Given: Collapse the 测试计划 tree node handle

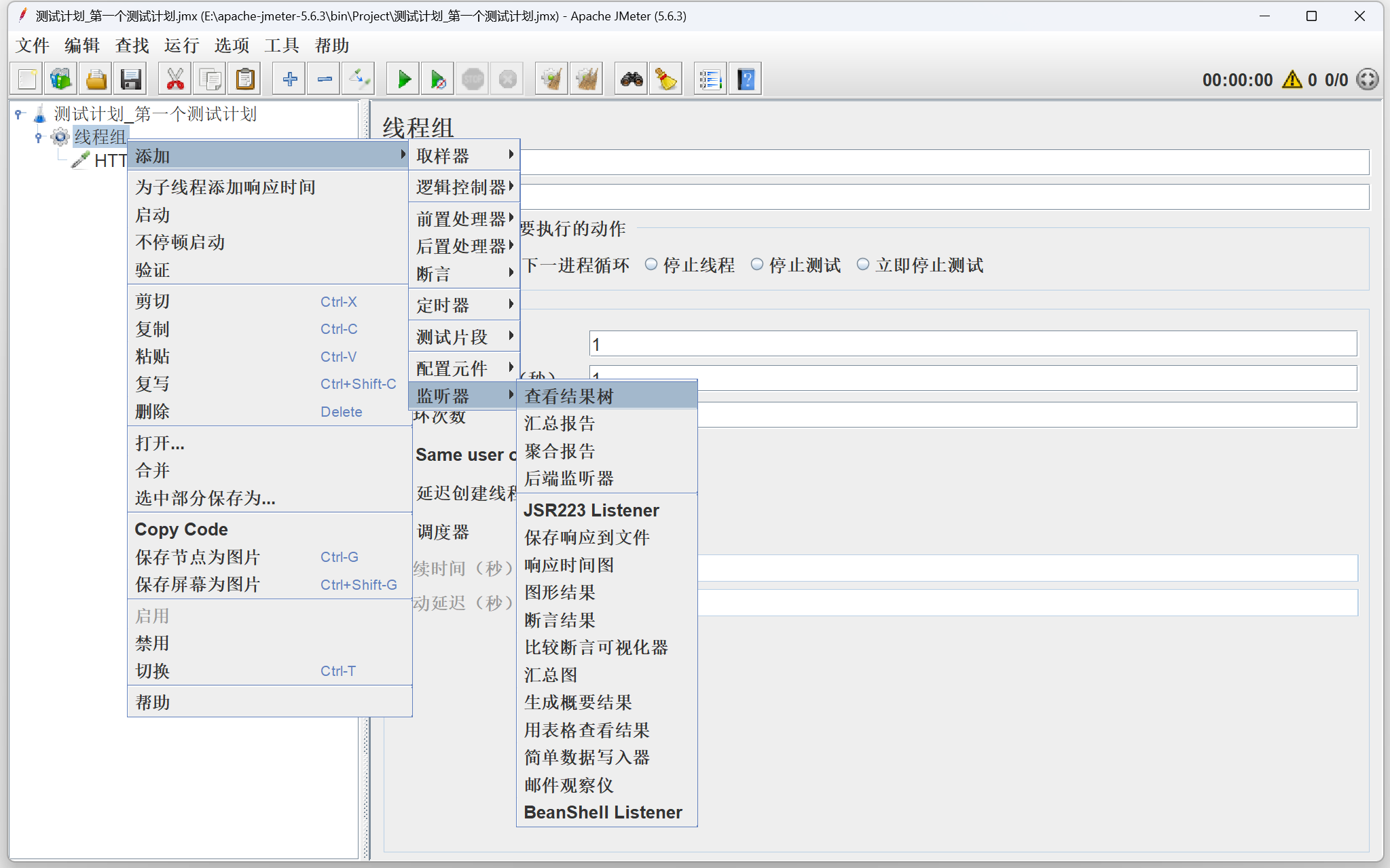Looking at the screenshot, I should click(x=20, y=114).
